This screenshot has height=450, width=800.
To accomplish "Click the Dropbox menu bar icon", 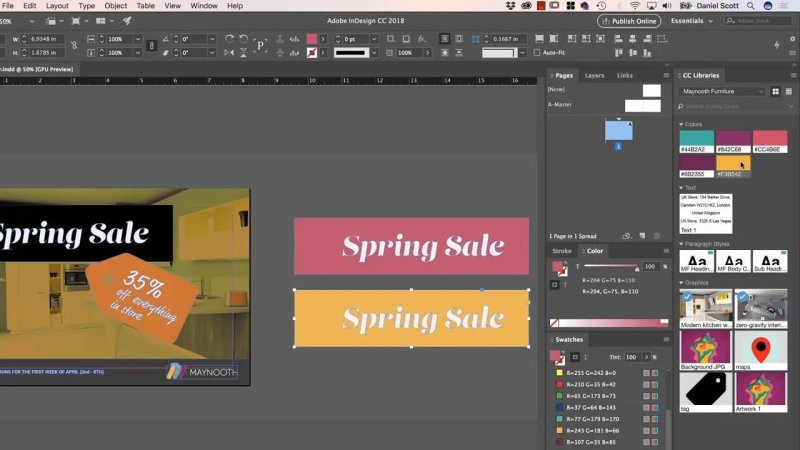I will point(510,6).
